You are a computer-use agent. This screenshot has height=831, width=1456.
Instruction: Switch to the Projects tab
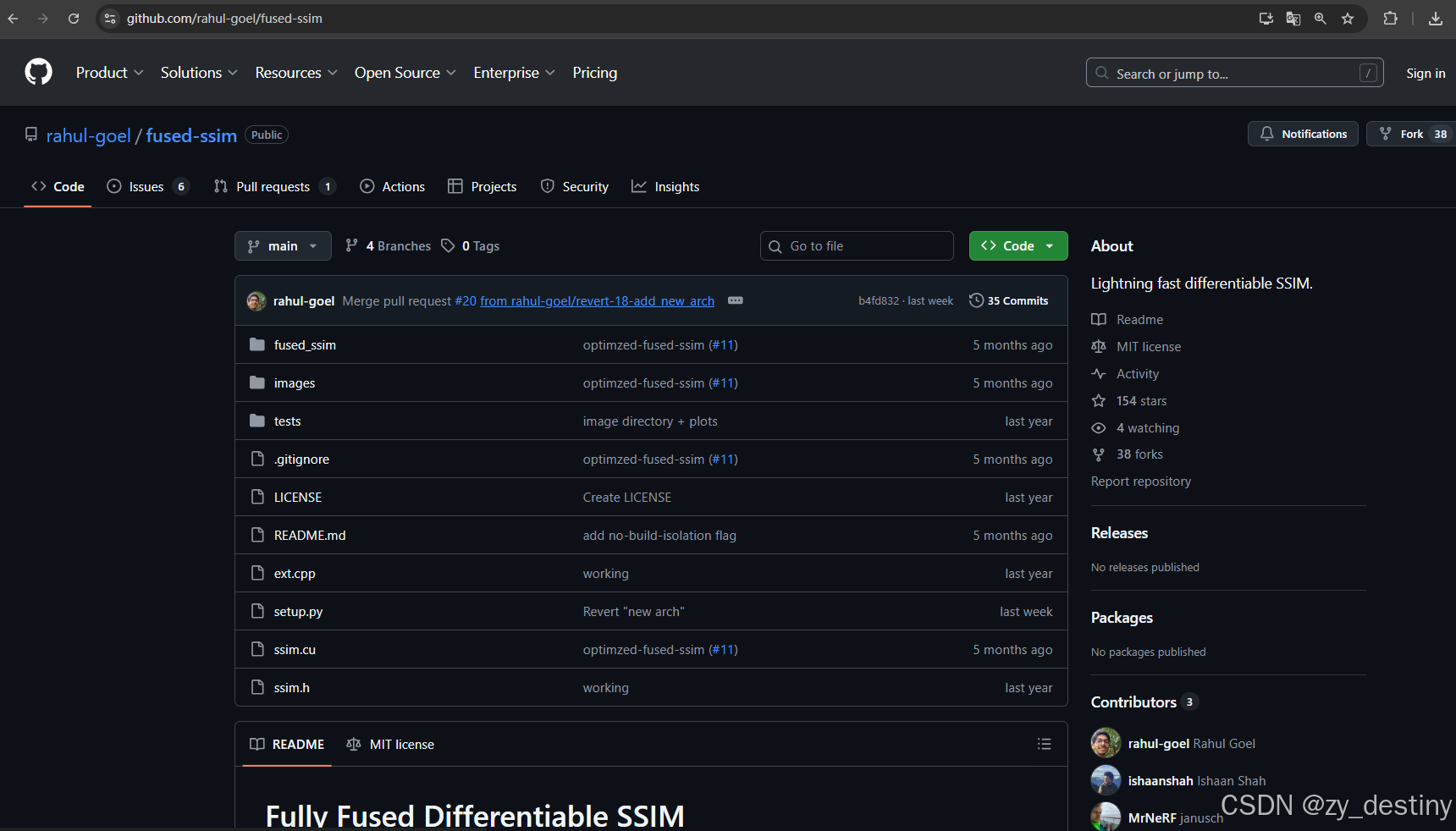tap(483, 186)
